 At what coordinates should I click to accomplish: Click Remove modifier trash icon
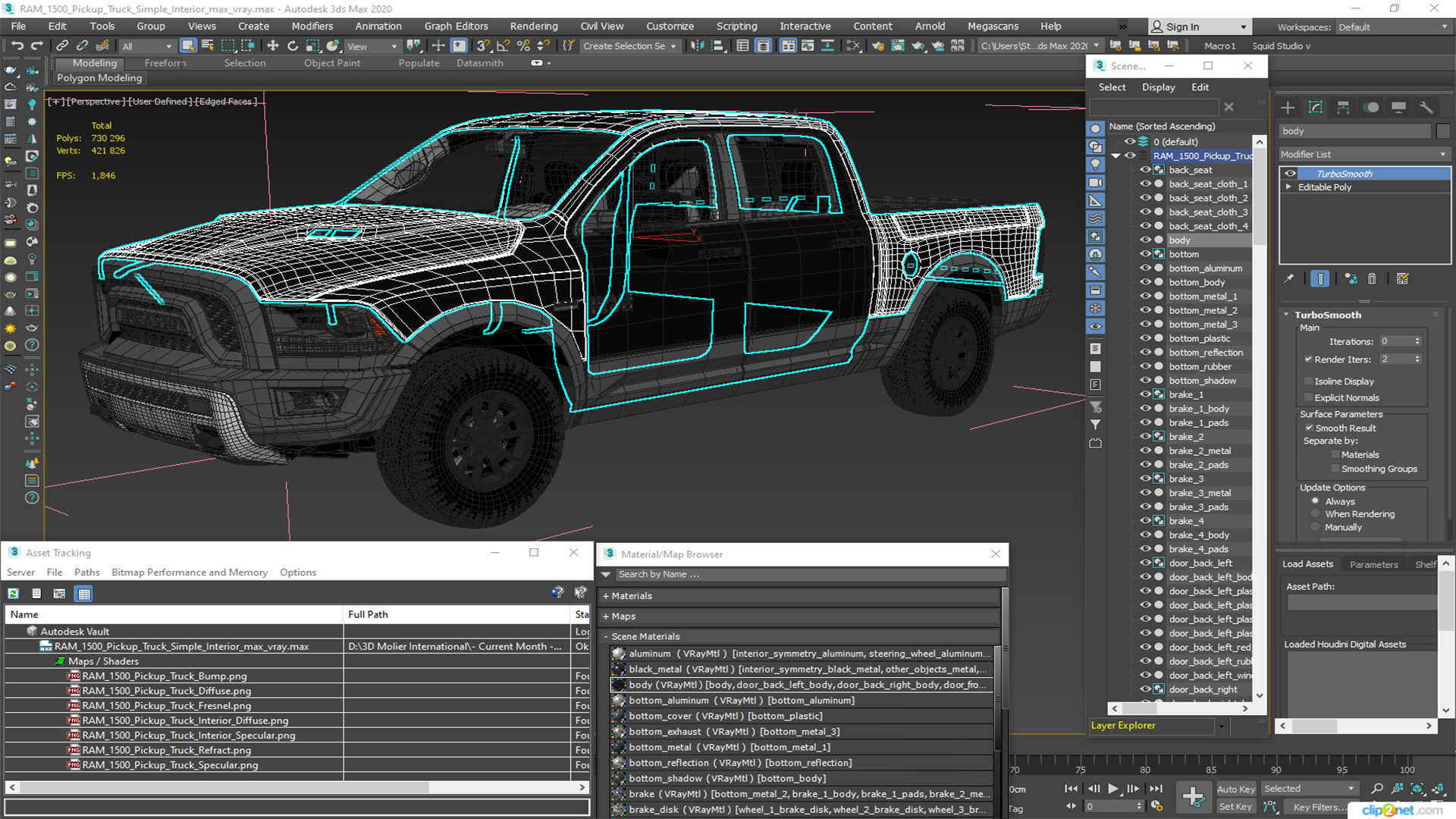(x=1372, y=279)
